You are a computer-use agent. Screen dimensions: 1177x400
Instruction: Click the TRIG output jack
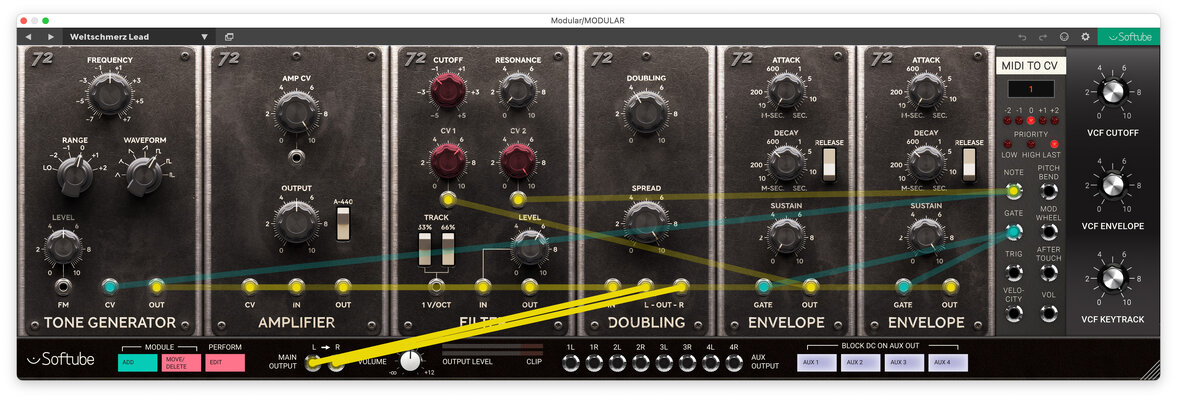click(1014, 272)
